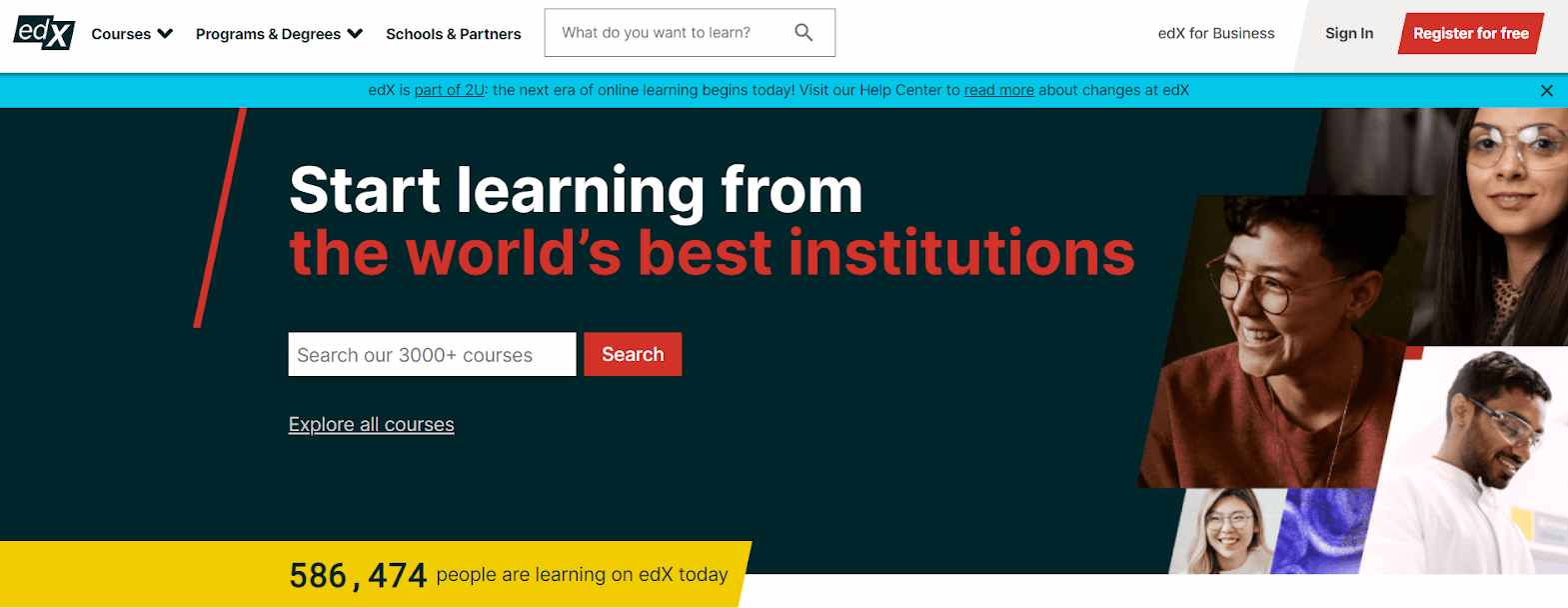Click Register for free button
Screen dimensions: 1568x608
1470,34
